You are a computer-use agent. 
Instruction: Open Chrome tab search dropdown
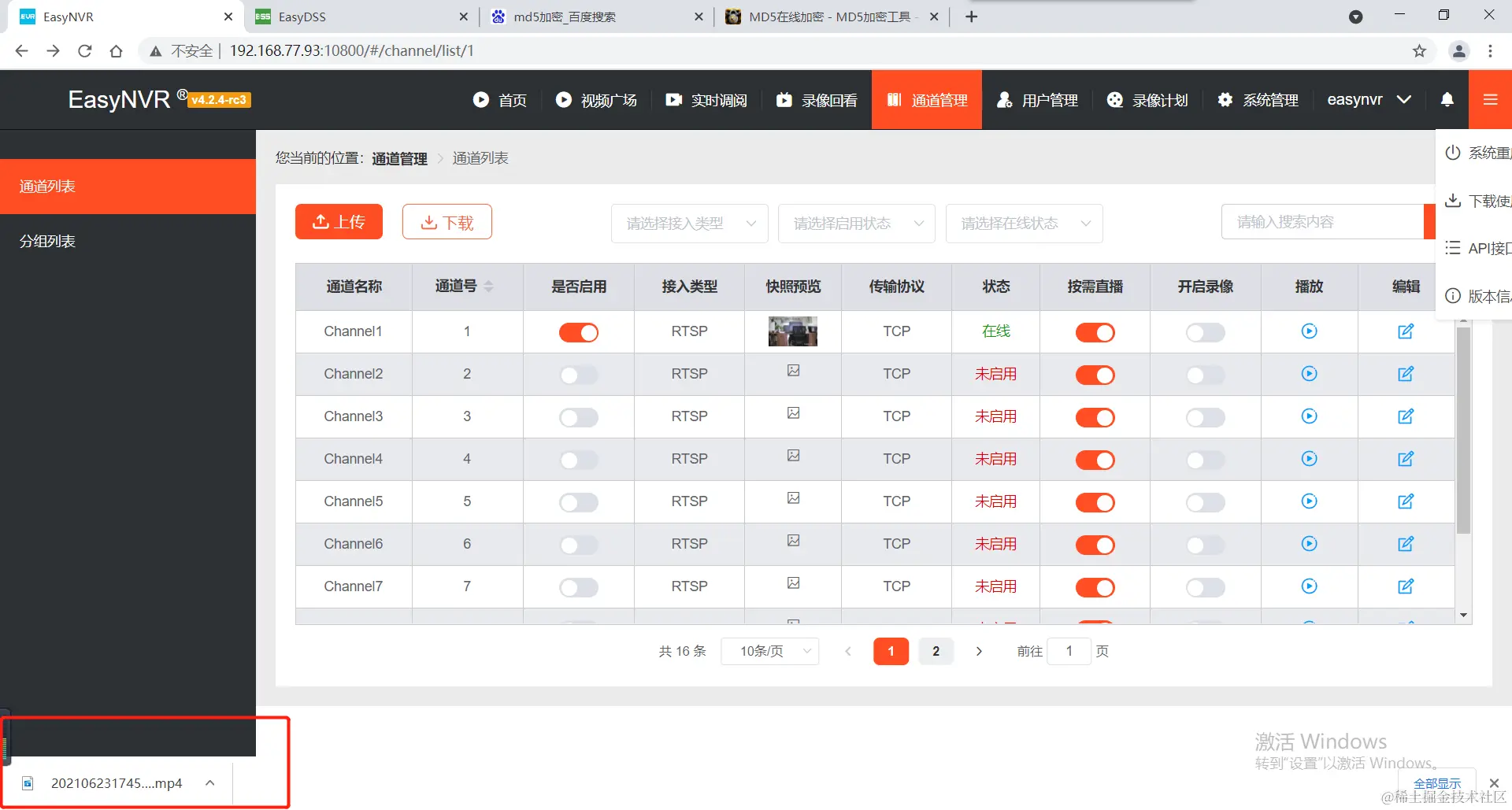pyautogui.click(x=1355, y=17)
